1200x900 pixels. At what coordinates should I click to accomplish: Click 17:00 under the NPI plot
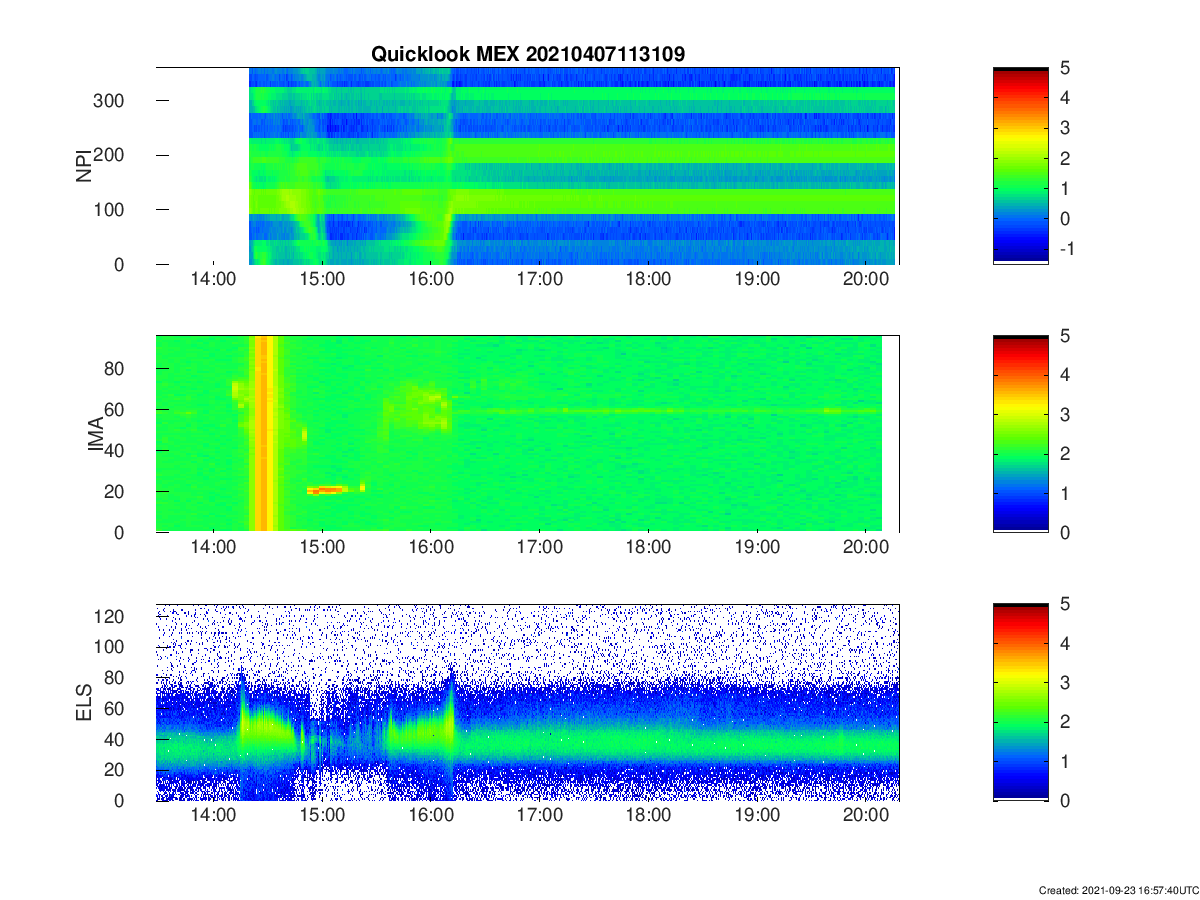coord(540,280)
